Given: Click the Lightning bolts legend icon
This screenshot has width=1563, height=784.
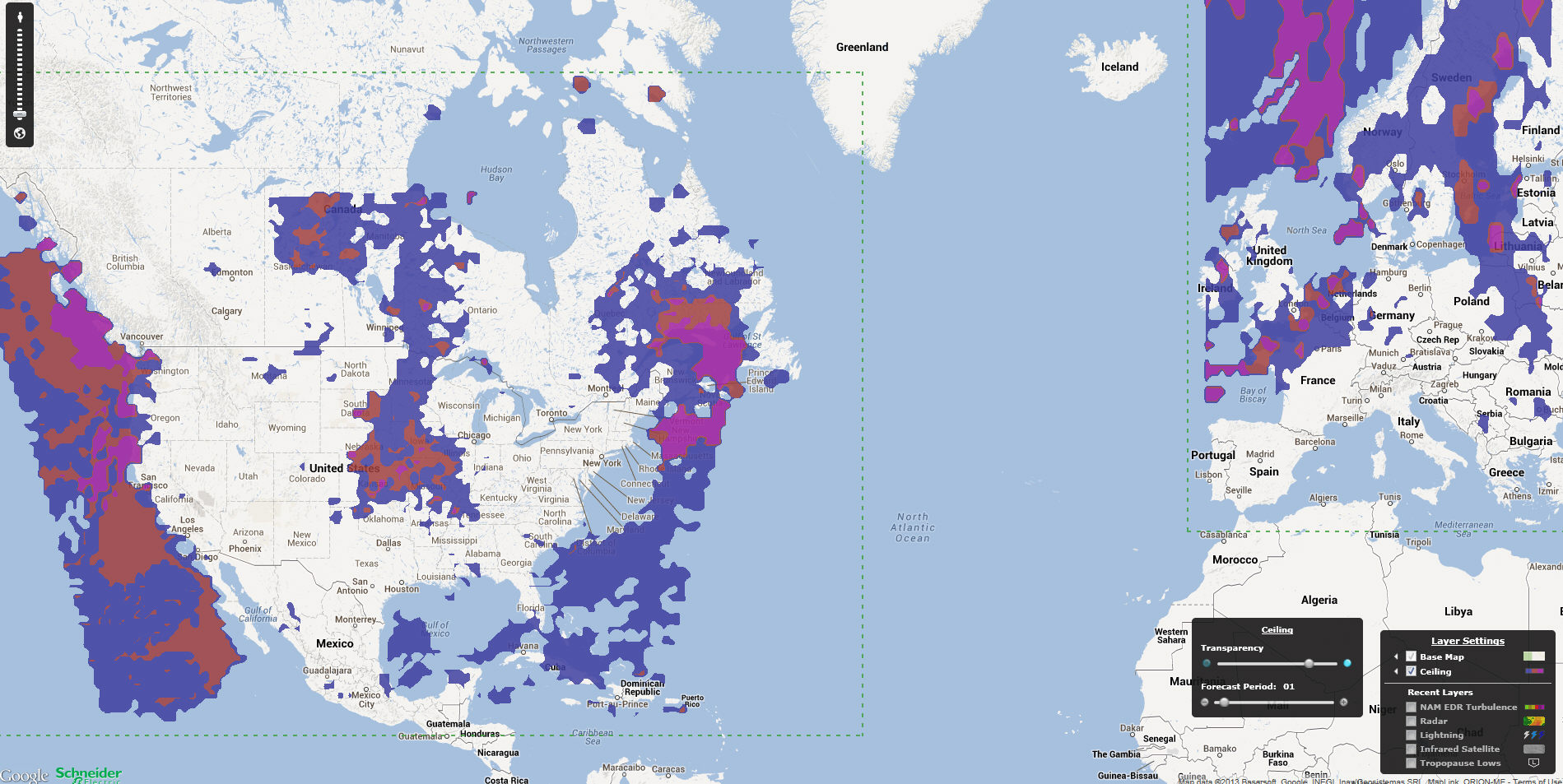Looking at the screenshot, I should click(1533, 735).
